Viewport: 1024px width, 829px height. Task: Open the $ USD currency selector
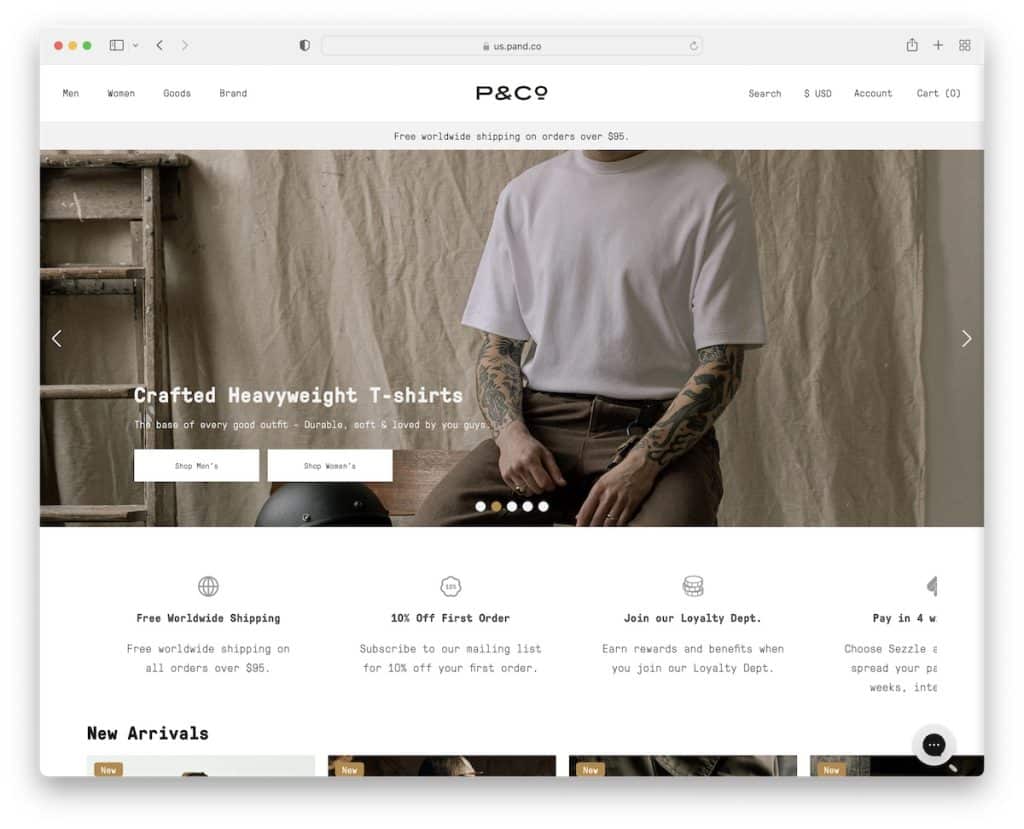[x=818, y=93]
